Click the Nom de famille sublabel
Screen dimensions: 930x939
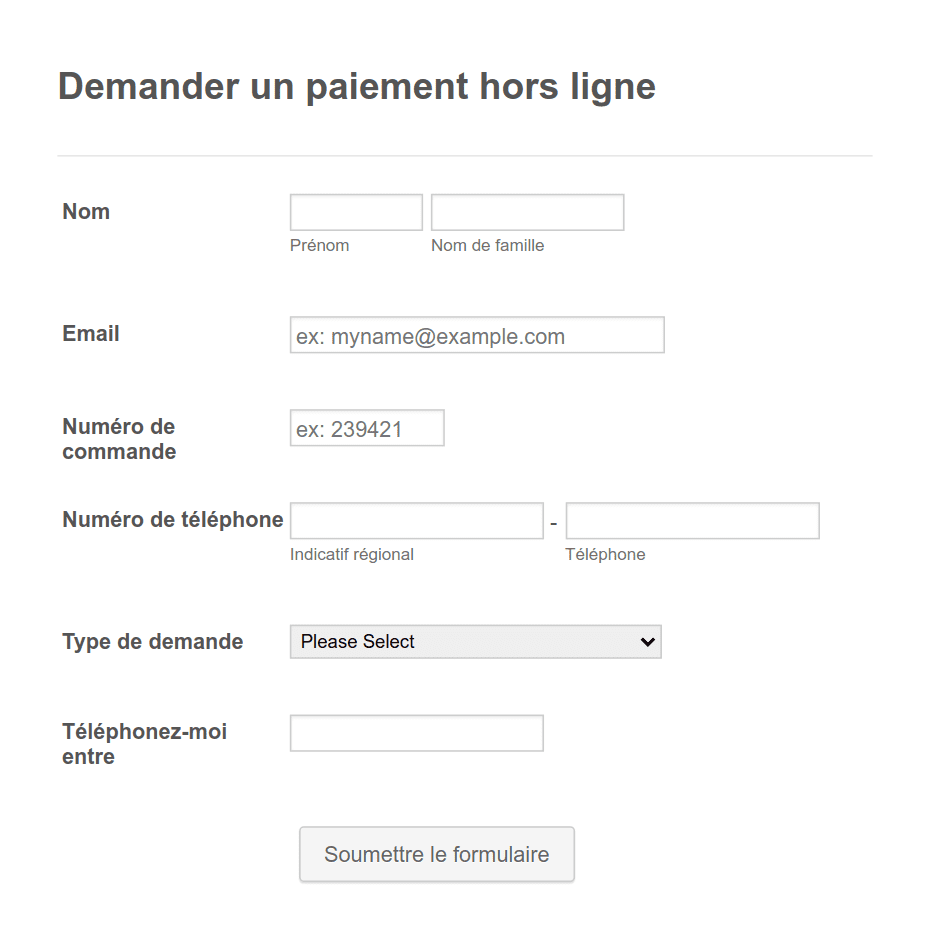487,246
